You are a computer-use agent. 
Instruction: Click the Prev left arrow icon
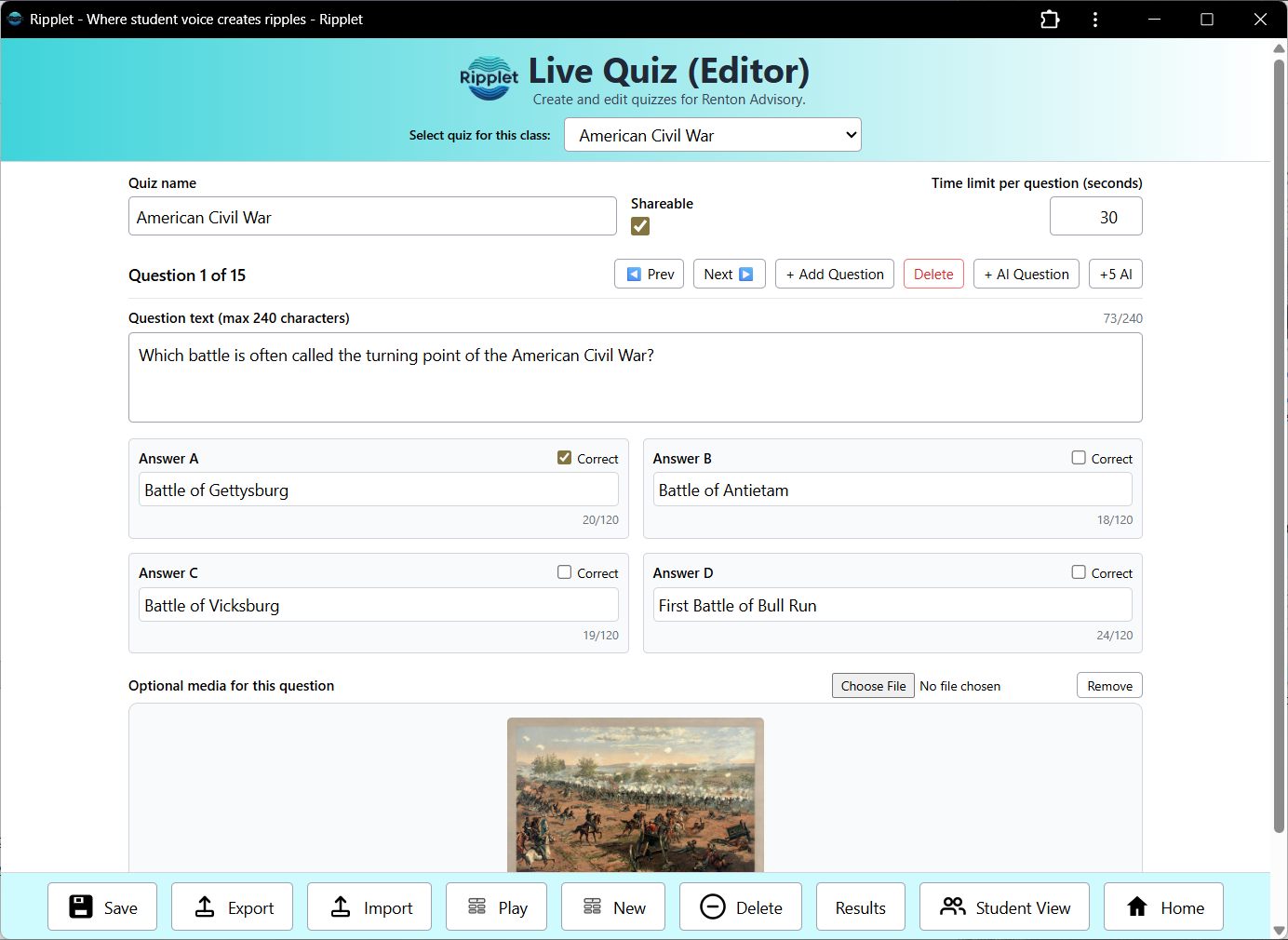634,274
